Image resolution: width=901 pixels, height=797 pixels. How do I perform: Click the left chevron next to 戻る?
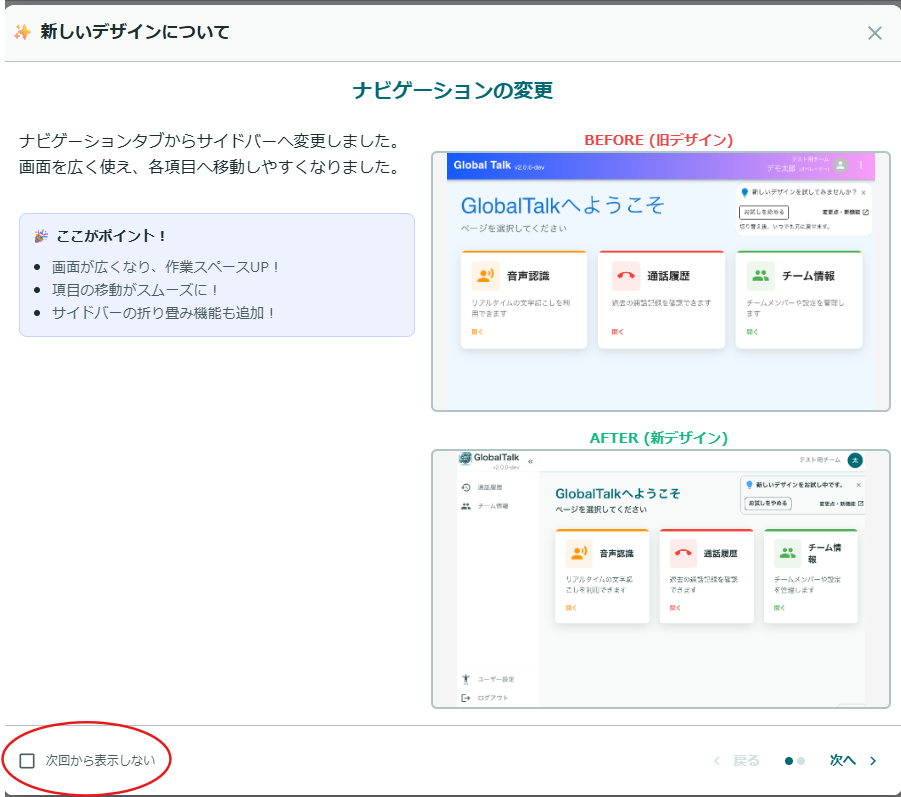[717, 761]
